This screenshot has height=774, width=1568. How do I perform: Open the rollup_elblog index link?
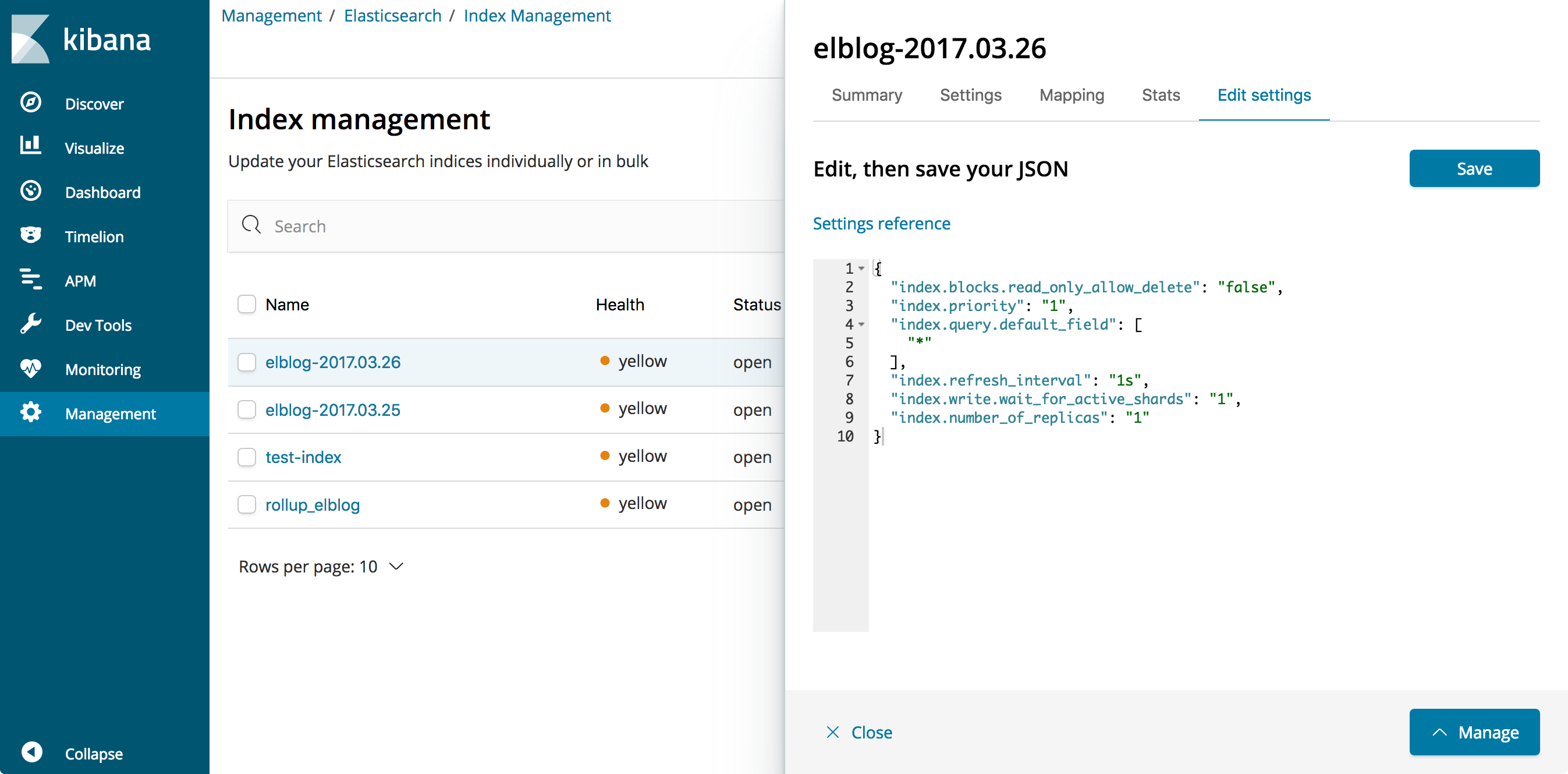coord(312,504)
